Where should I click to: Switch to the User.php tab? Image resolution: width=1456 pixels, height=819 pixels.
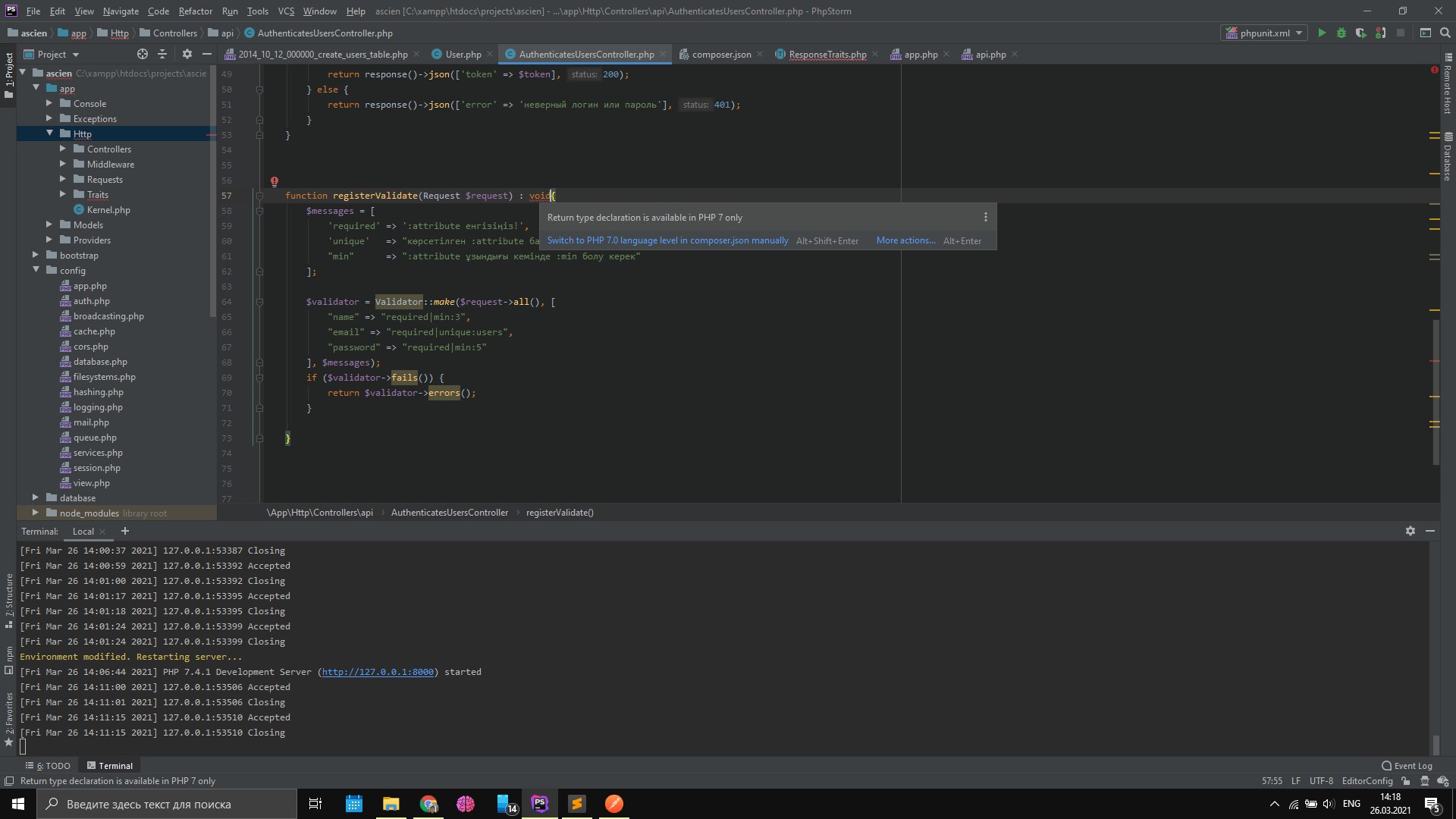point(463,55)
